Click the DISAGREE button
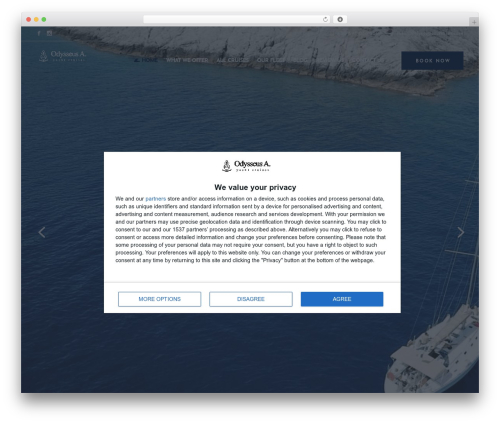The width and height of the screenshot is (500, 423). 251,299
